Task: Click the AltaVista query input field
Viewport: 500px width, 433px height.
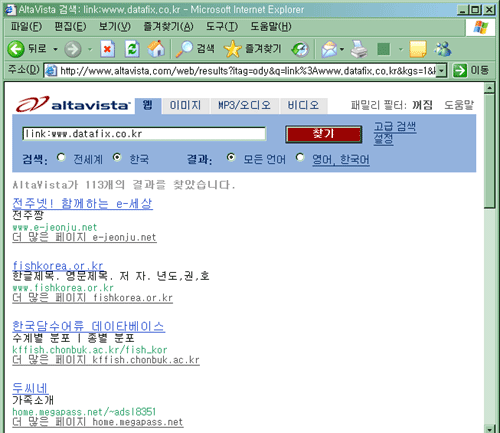Action: click(144, 134)
